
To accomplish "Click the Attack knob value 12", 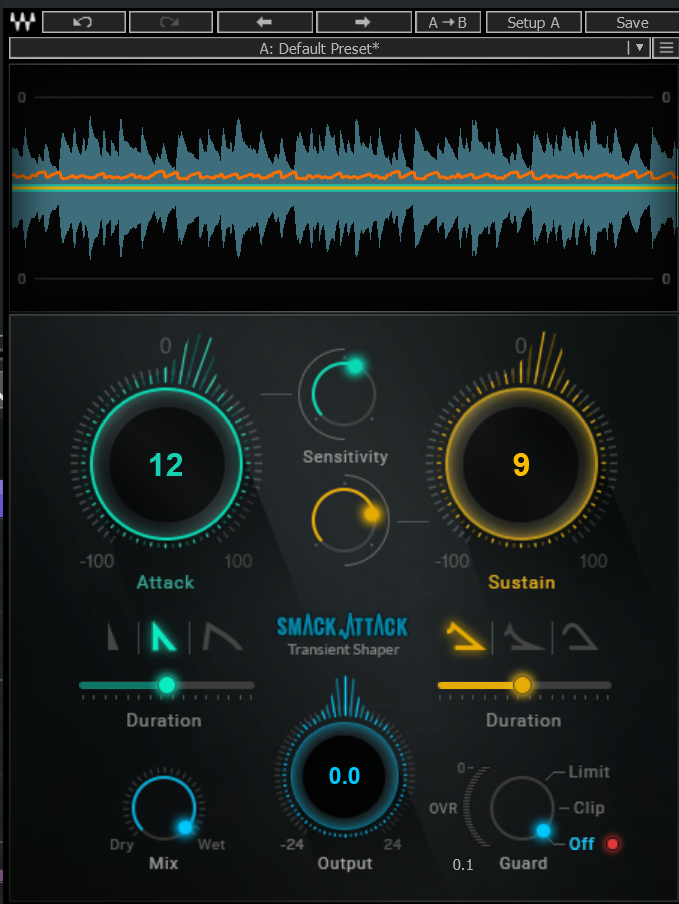I will [x=166, y=465].
